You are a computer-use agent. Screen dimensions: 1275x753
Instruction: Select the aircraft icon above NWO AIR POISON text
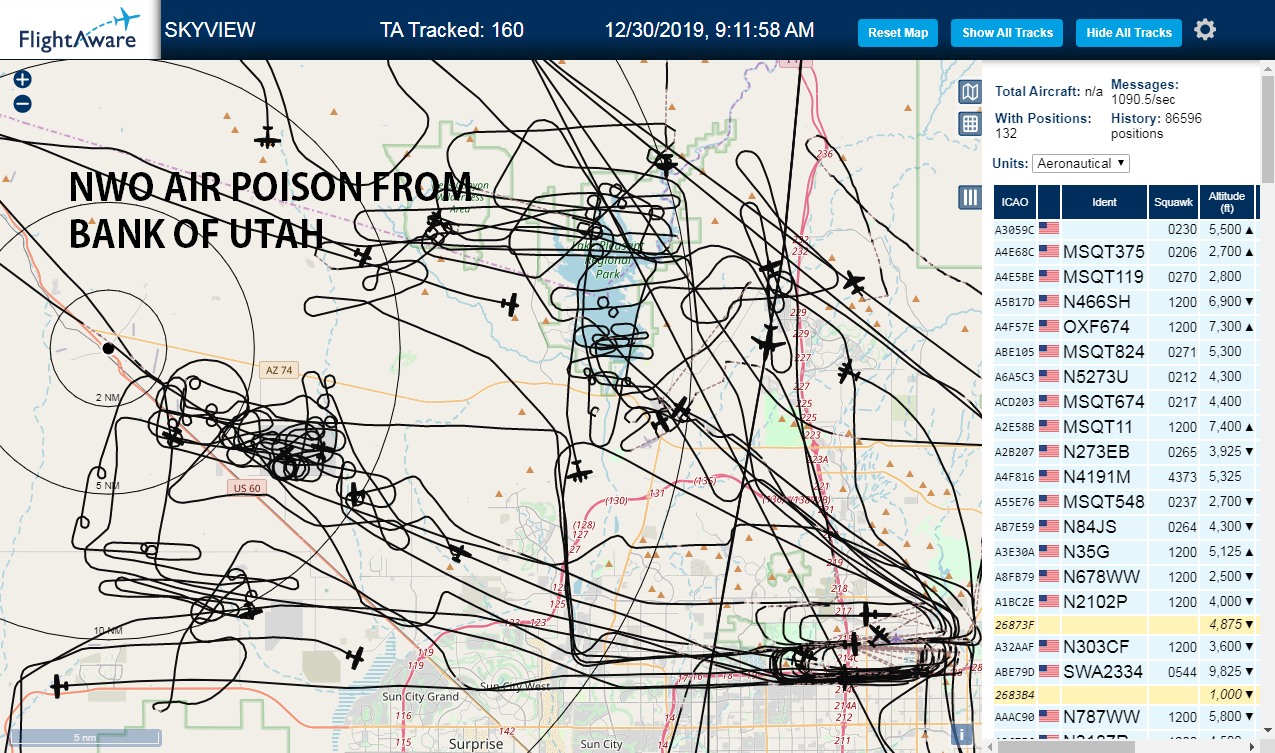[x=265, y=137]
